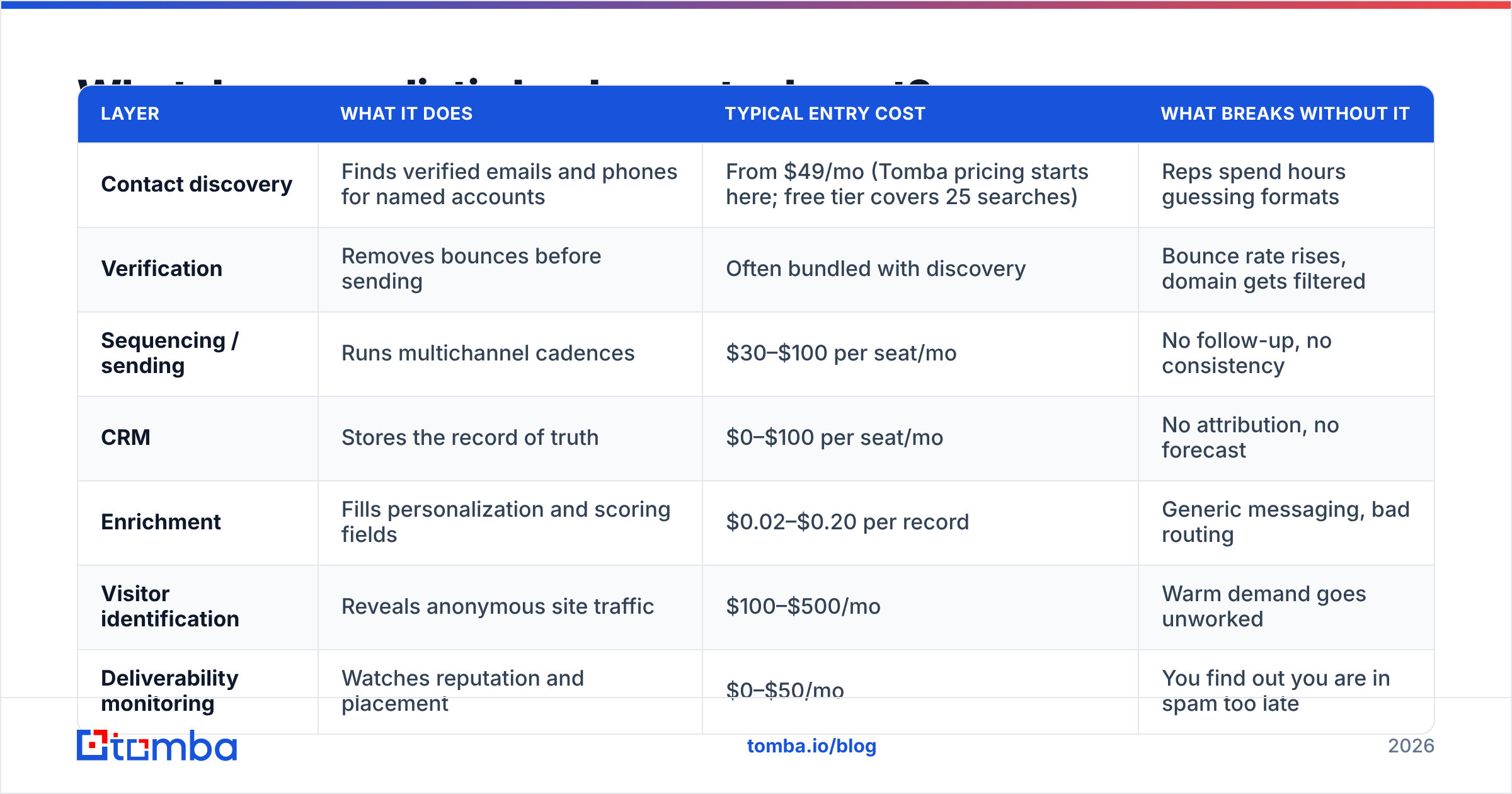Click 'Finds verified emails and phones' cell

pos(510,184)
